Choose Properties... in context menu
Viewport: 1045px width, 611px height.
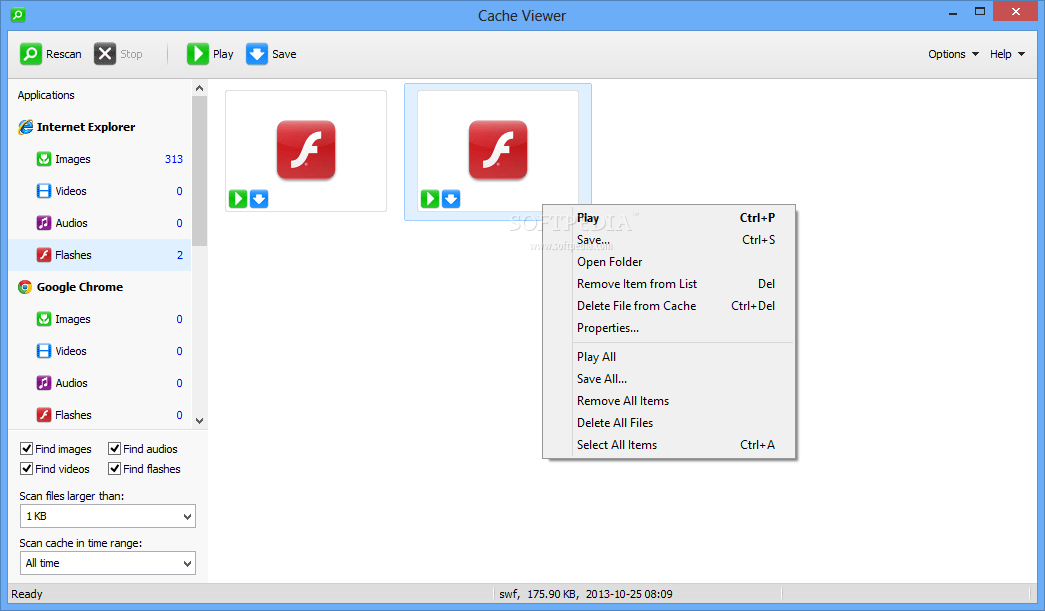[669, 328]
